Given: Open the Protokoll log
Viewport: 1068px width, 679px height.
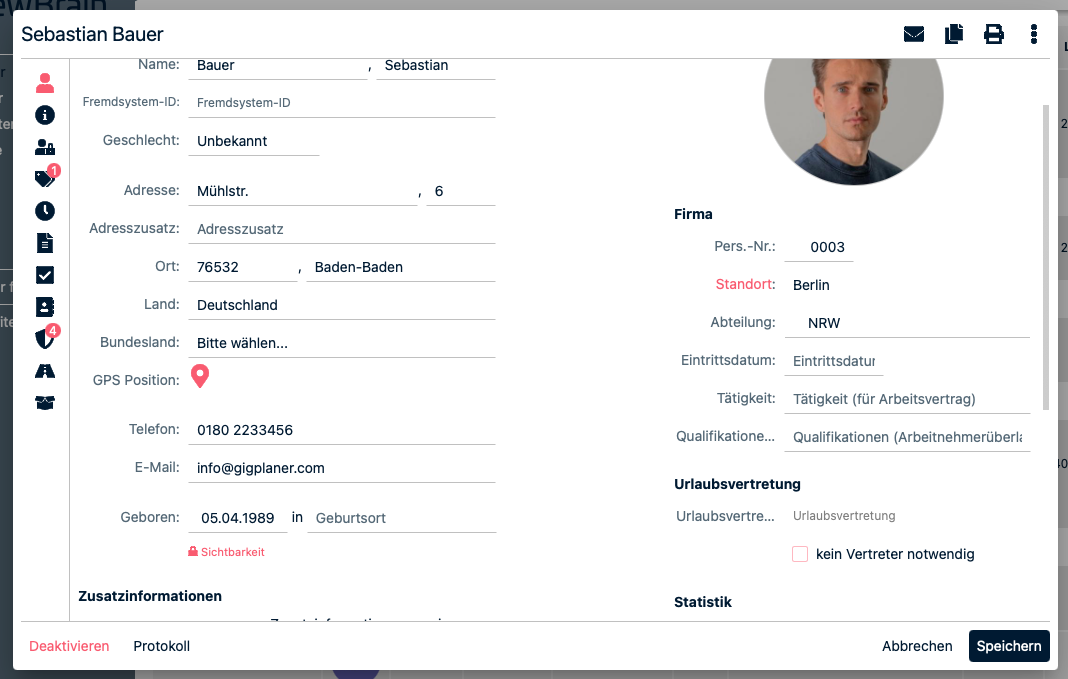Looking at the screenshot, I should 162,646.
